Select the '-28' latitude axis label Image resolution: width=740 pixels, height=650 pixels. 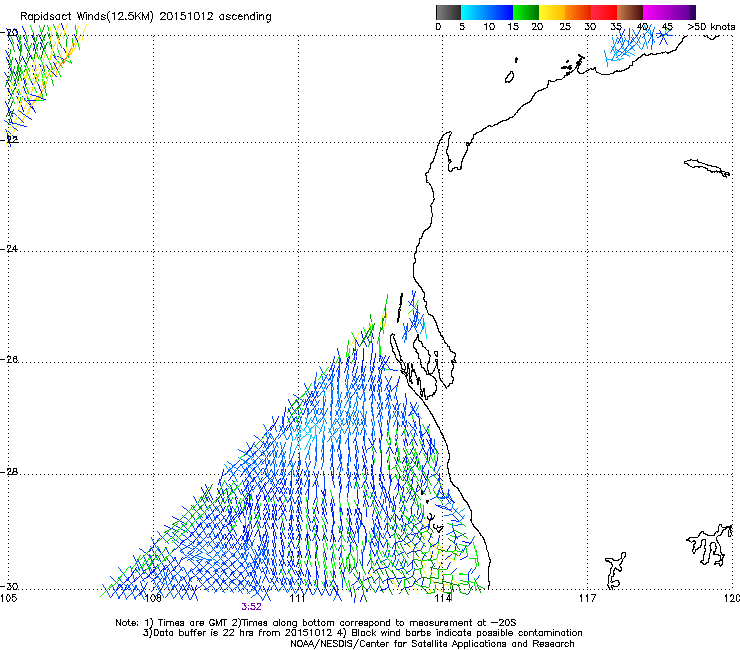coord(9,472)
